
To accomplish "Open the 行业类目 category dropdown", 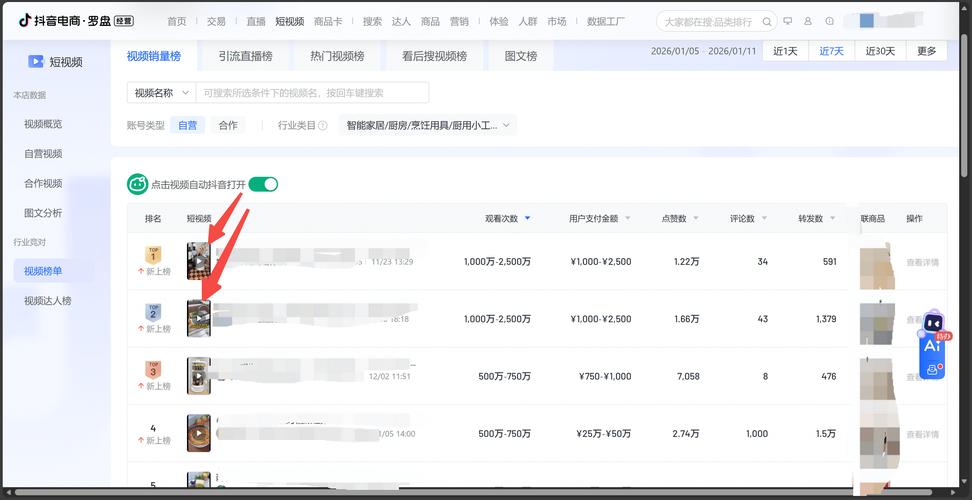I will point(428,125).
